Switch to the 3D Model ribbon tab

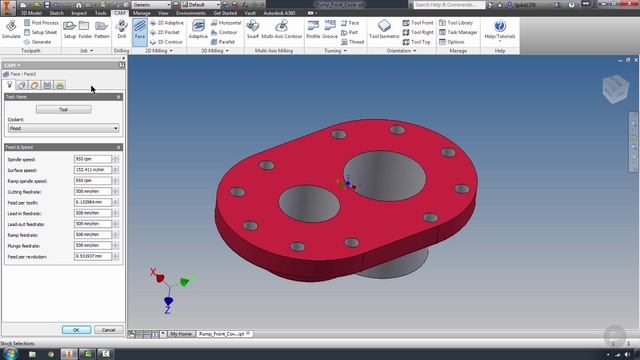click(31, 13)
